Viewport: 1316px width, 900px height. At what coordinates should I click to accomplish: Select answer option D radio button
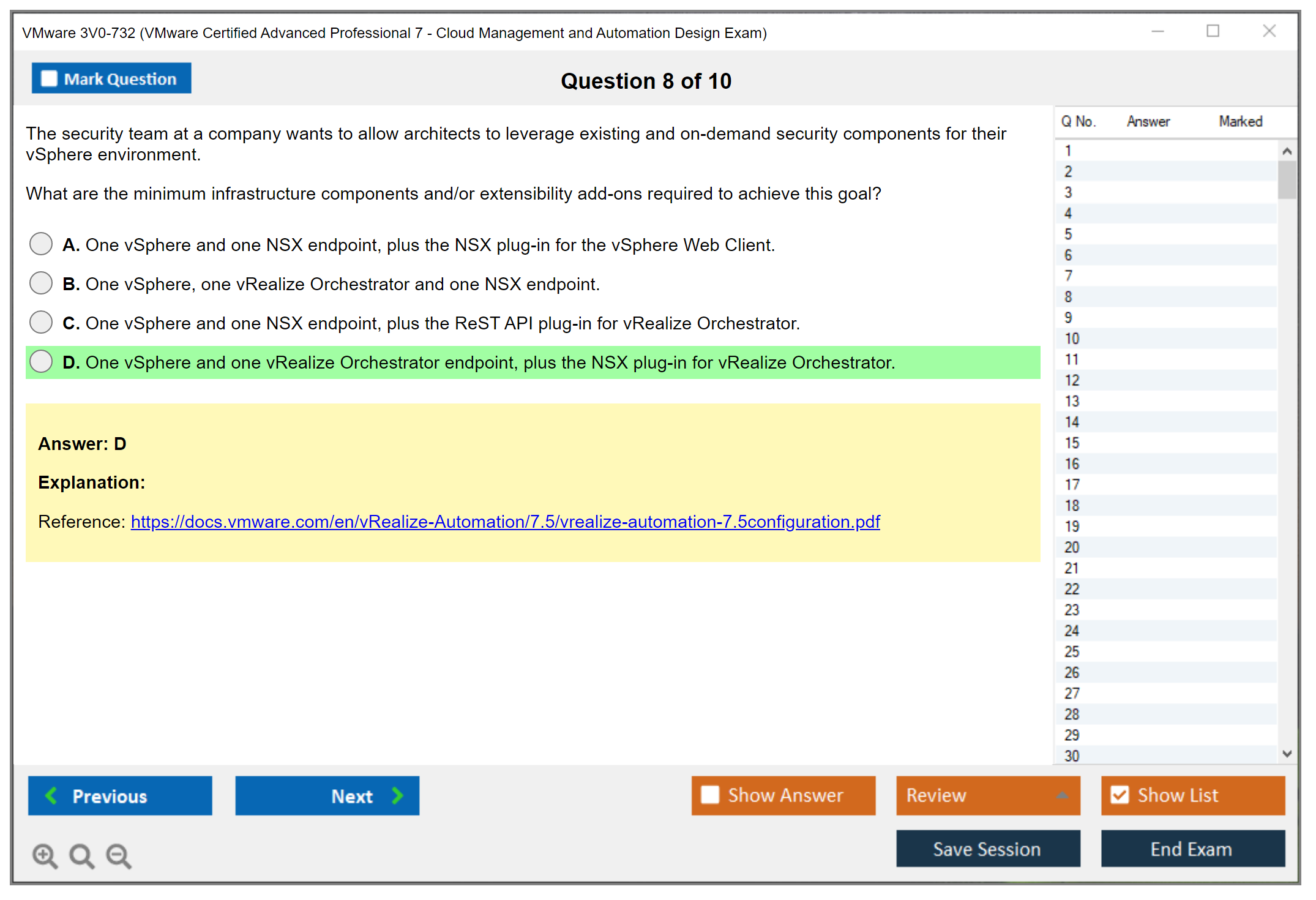pyautogui.click(x=41, y=361)
